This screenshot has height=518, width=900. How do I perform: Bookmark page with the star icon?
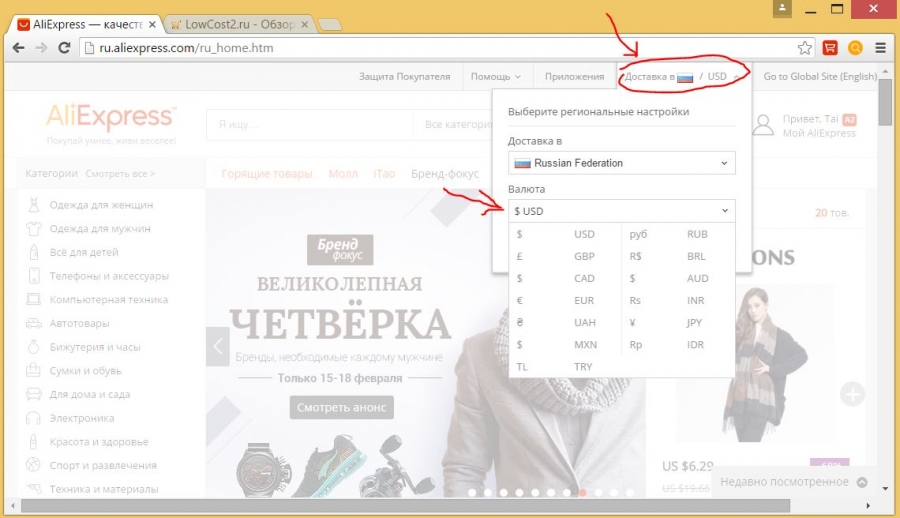tap(805, 48)
